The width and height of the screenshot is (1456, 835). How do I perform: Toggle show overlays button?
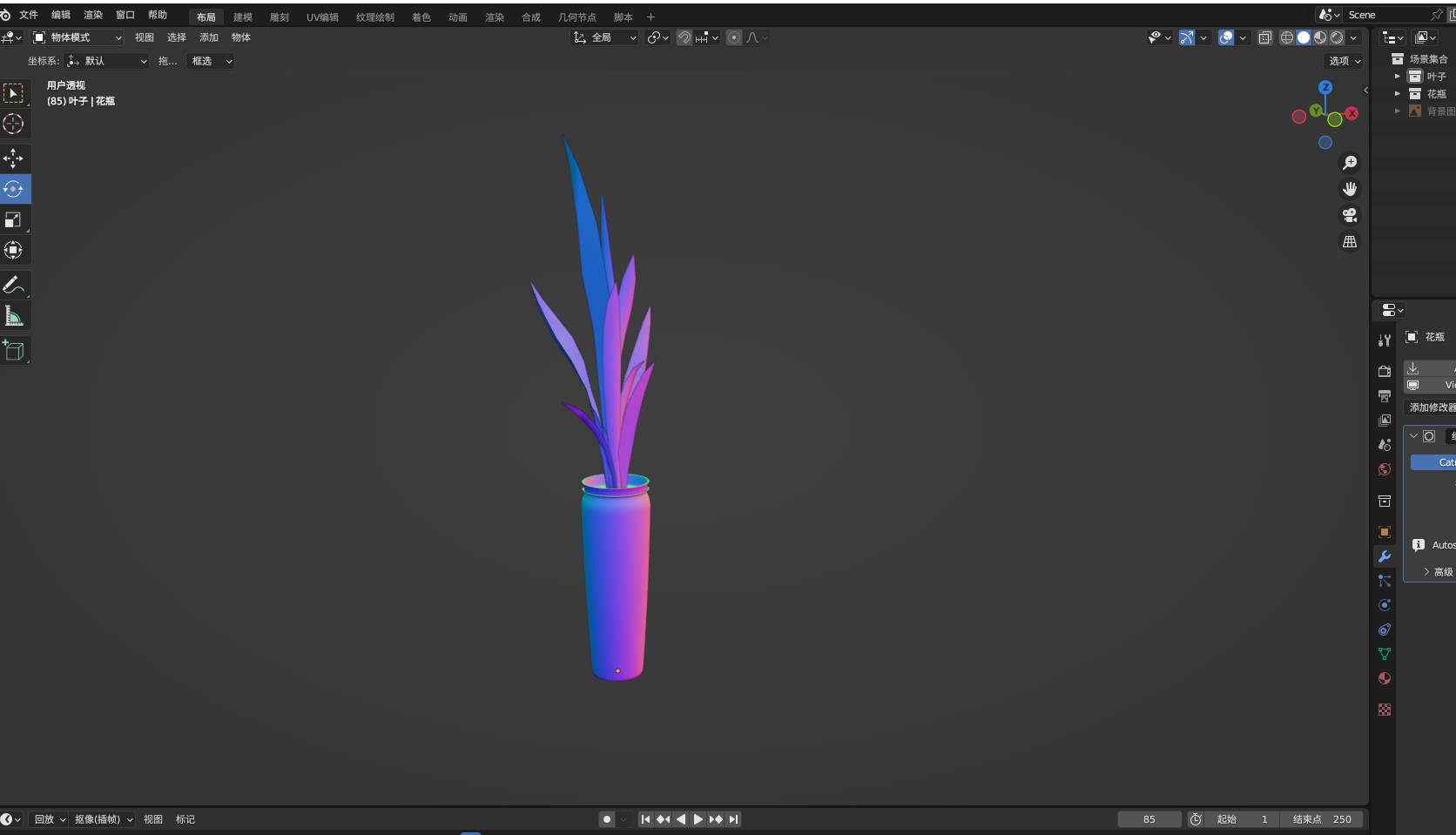click(1226, 37)
